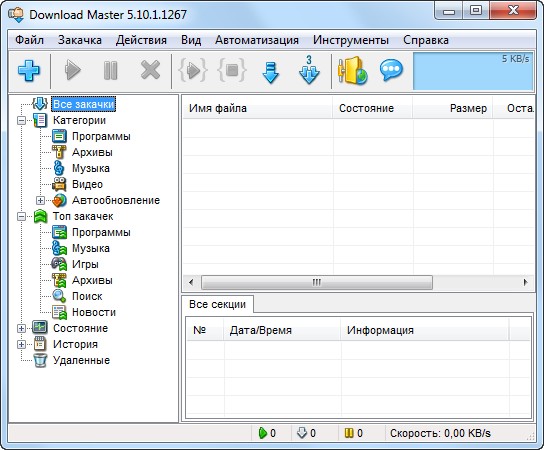Screen dimensions: 544x450
Task: Open the yellow folder site manager icon
Action: [352, 71]
